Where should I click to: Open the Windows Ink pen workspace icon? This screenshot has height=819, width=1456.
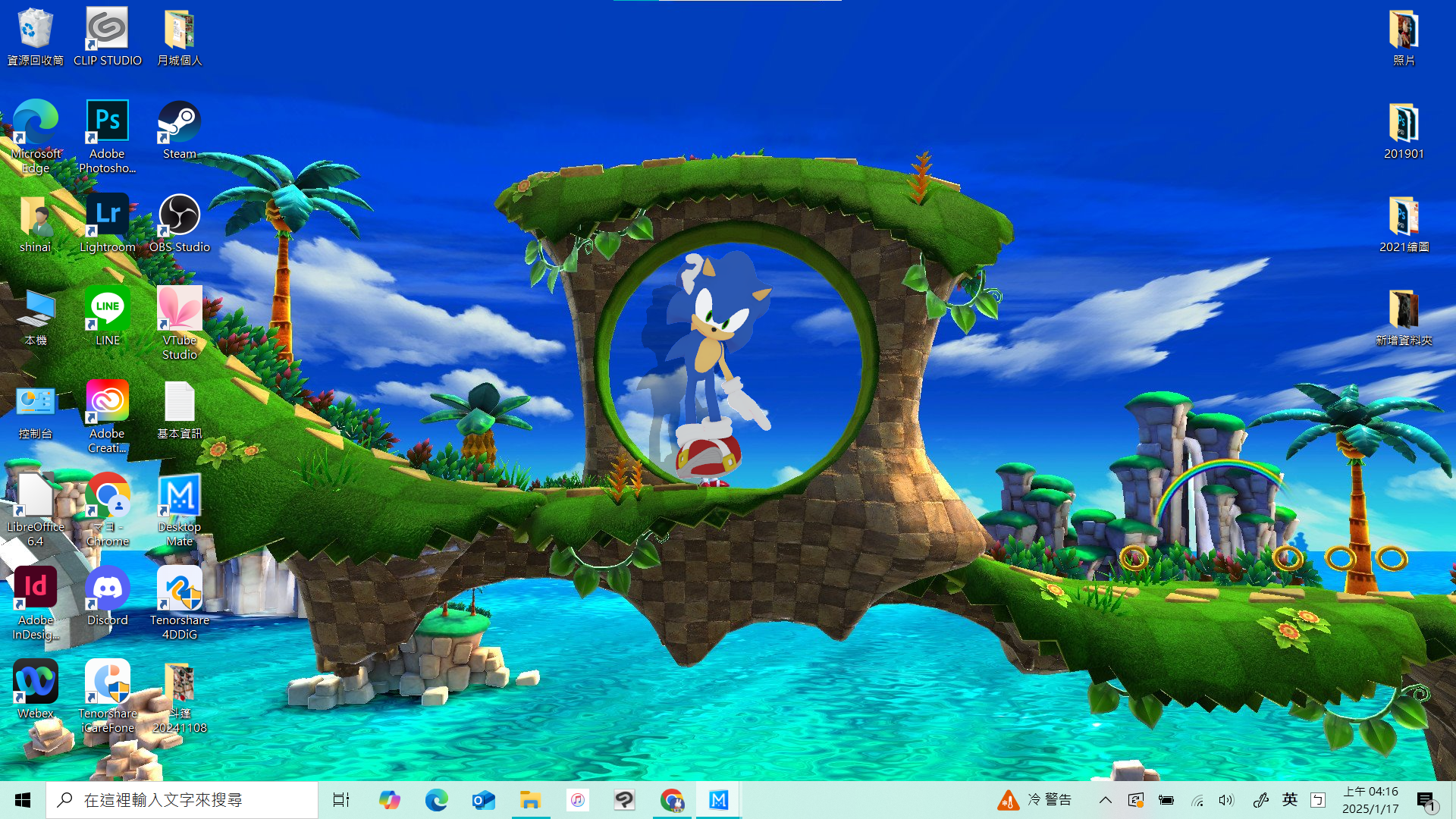coord(1260,800)
